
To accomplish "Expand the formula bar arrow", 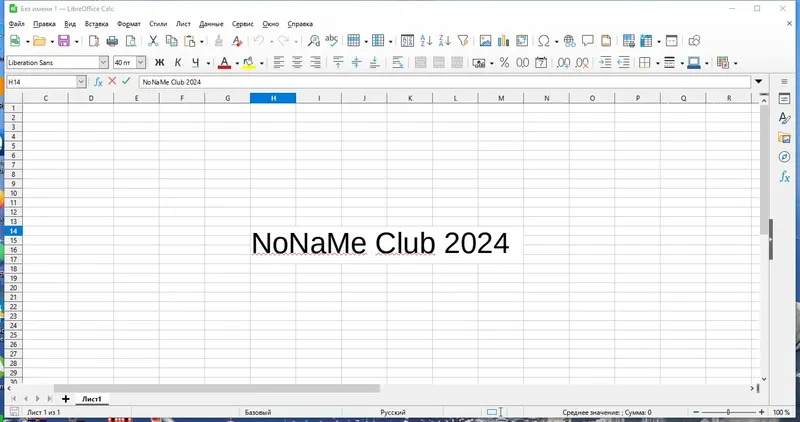I will (x=759, y=82).
